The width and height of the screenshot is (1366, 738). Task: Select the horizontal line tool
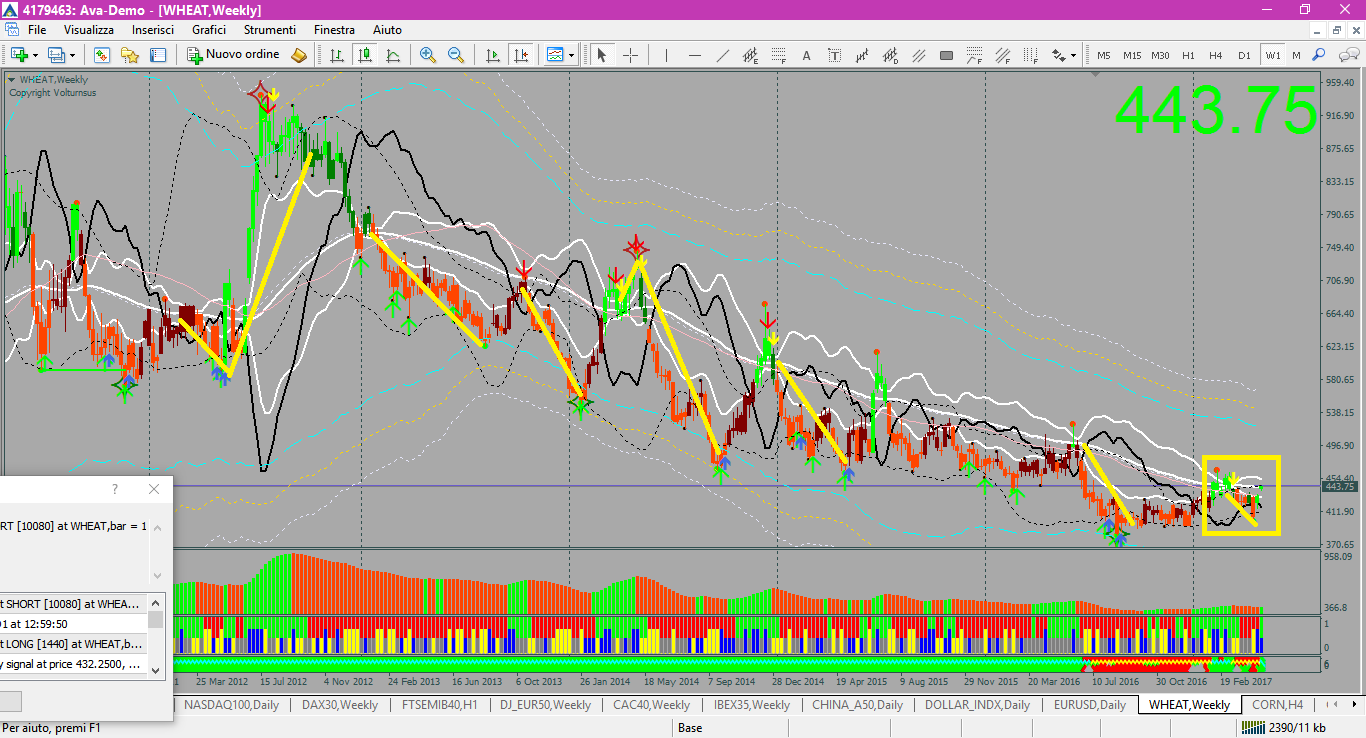[694, 55]
